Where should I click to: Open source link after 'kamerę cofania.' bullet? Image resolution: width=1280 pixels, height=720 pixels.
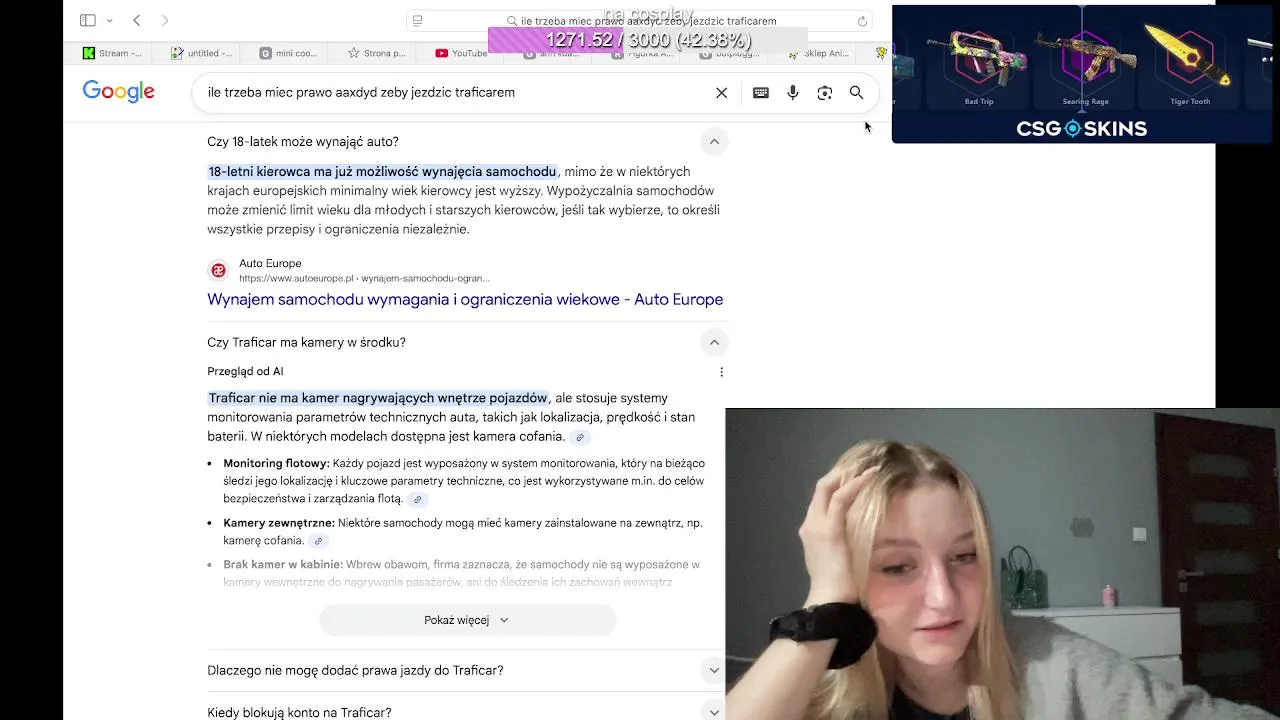[318, 541]
